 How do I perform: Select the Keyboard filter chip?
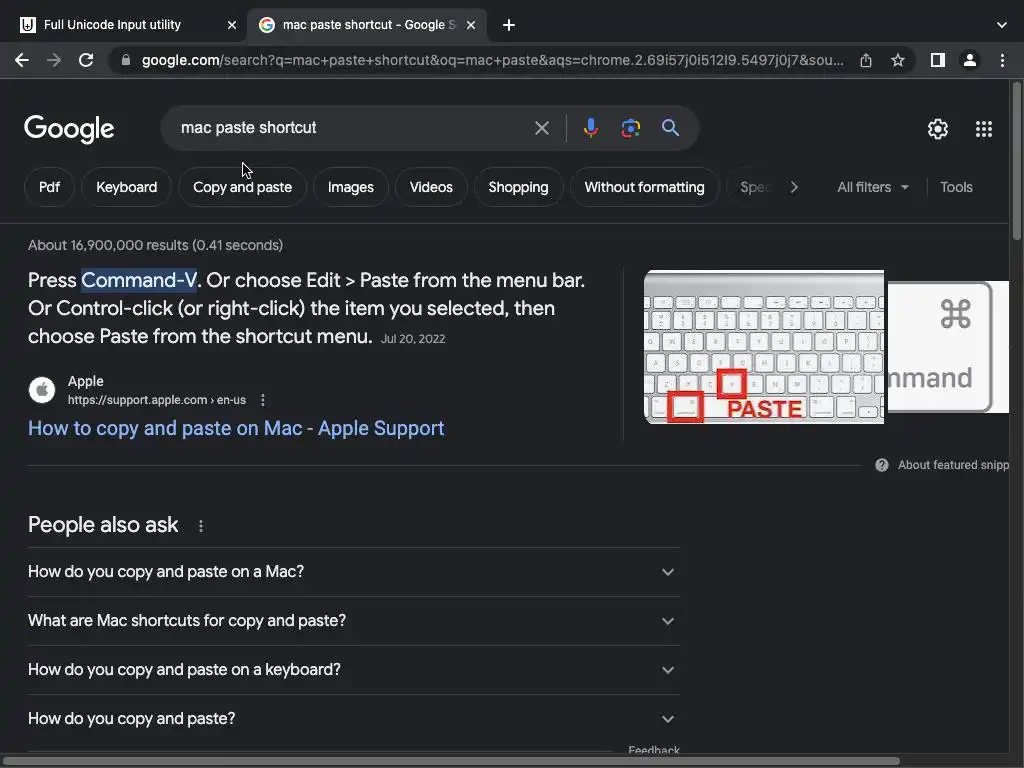click(x=127, y=187)
